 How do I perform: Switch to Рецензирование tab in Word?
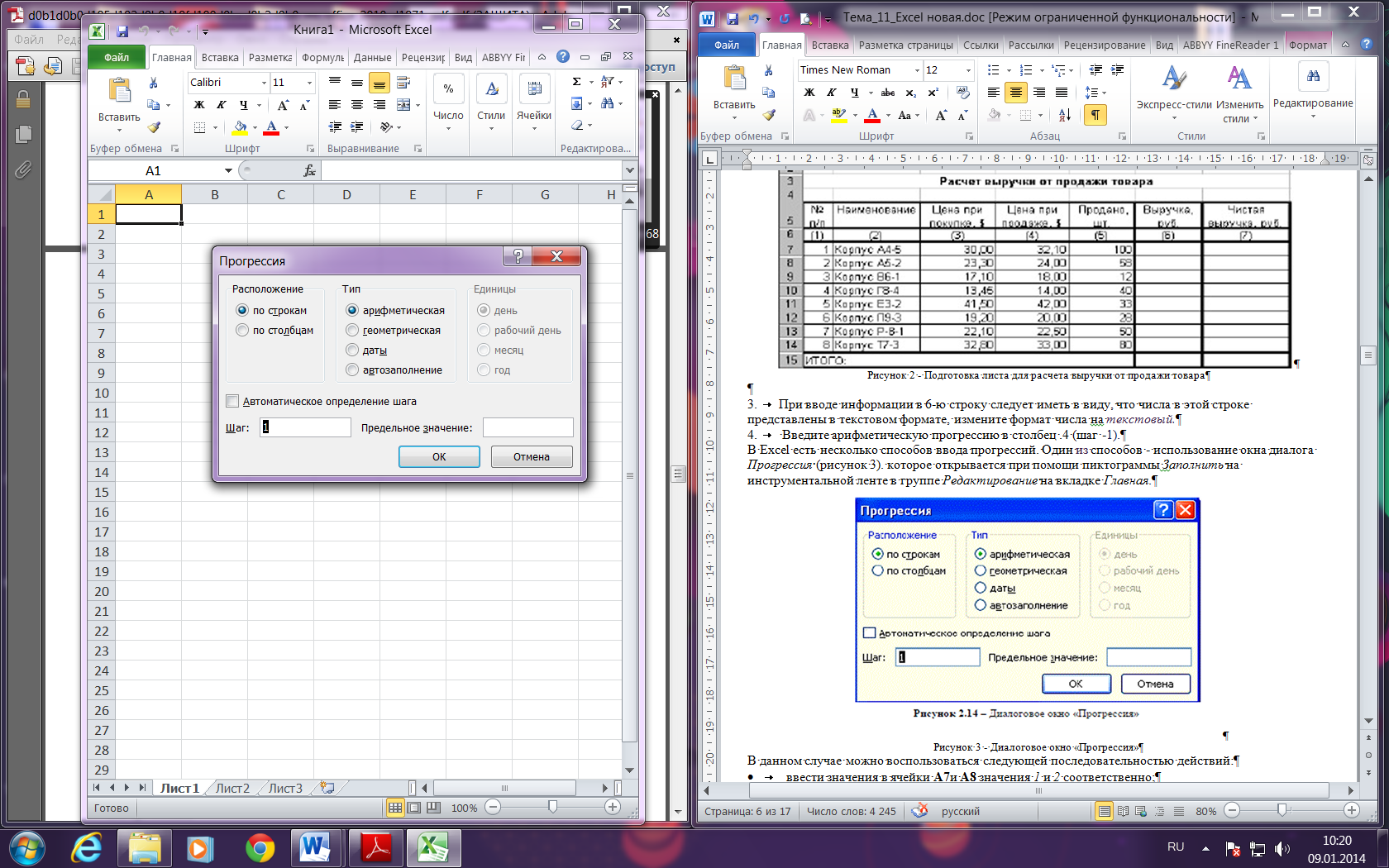coord(1105,45)
